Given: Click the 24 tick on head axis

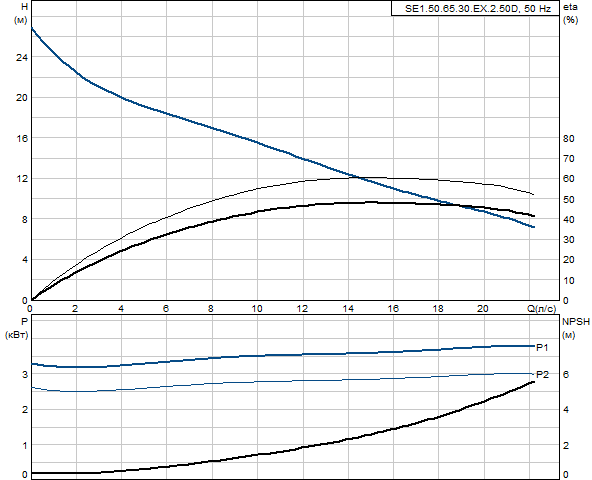Looking at the screenshot, I should coord(22,57).
